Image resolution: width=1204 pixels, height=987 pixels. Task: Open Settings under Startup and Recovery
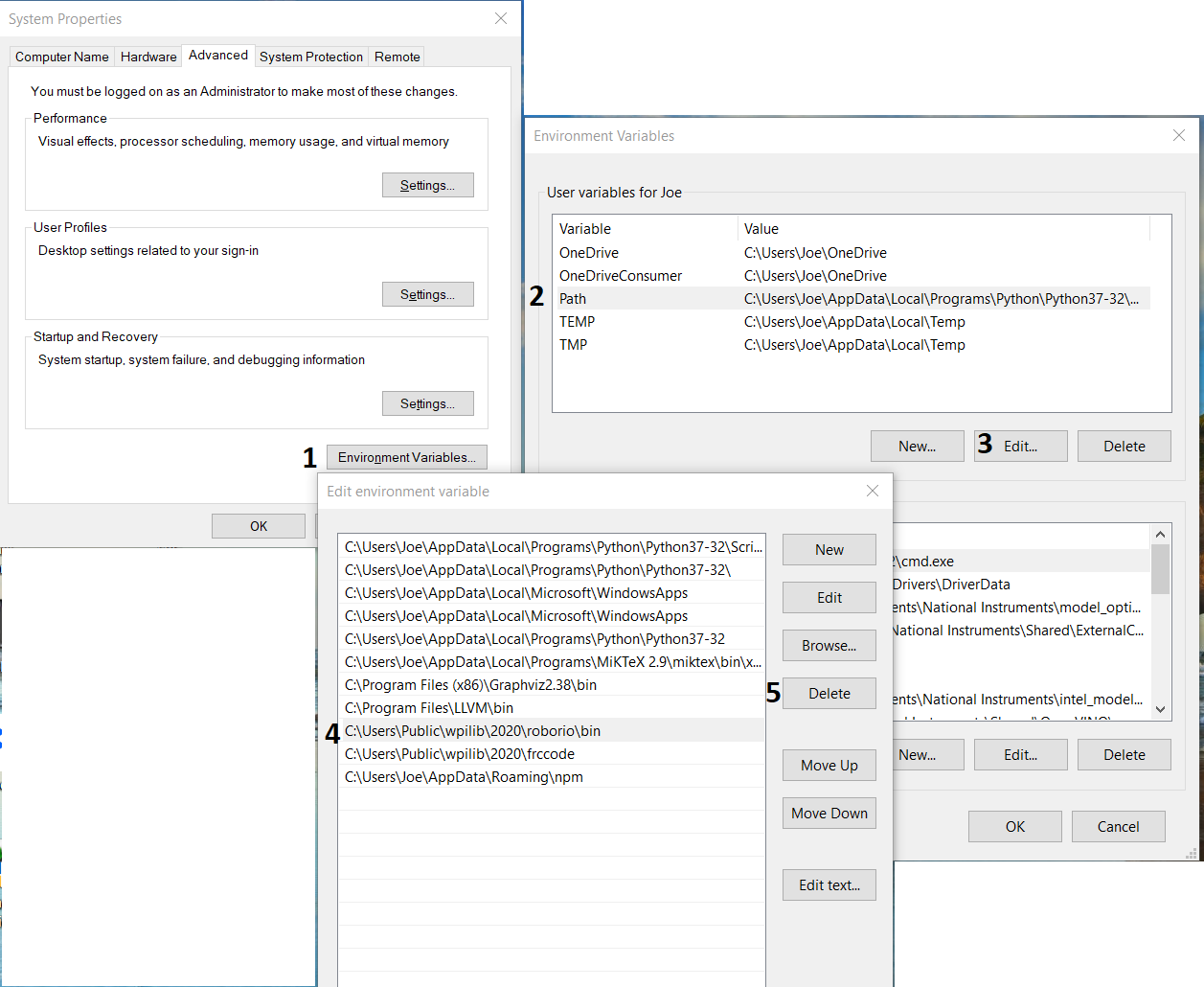click(427, 403)
